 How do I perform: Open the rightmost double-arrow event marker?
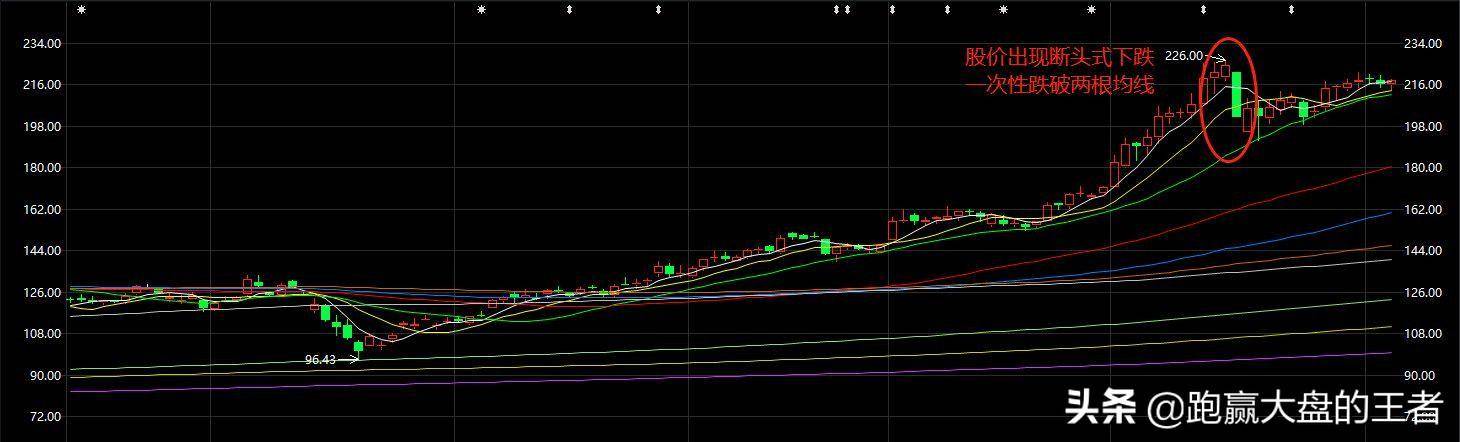[1291, 10]
